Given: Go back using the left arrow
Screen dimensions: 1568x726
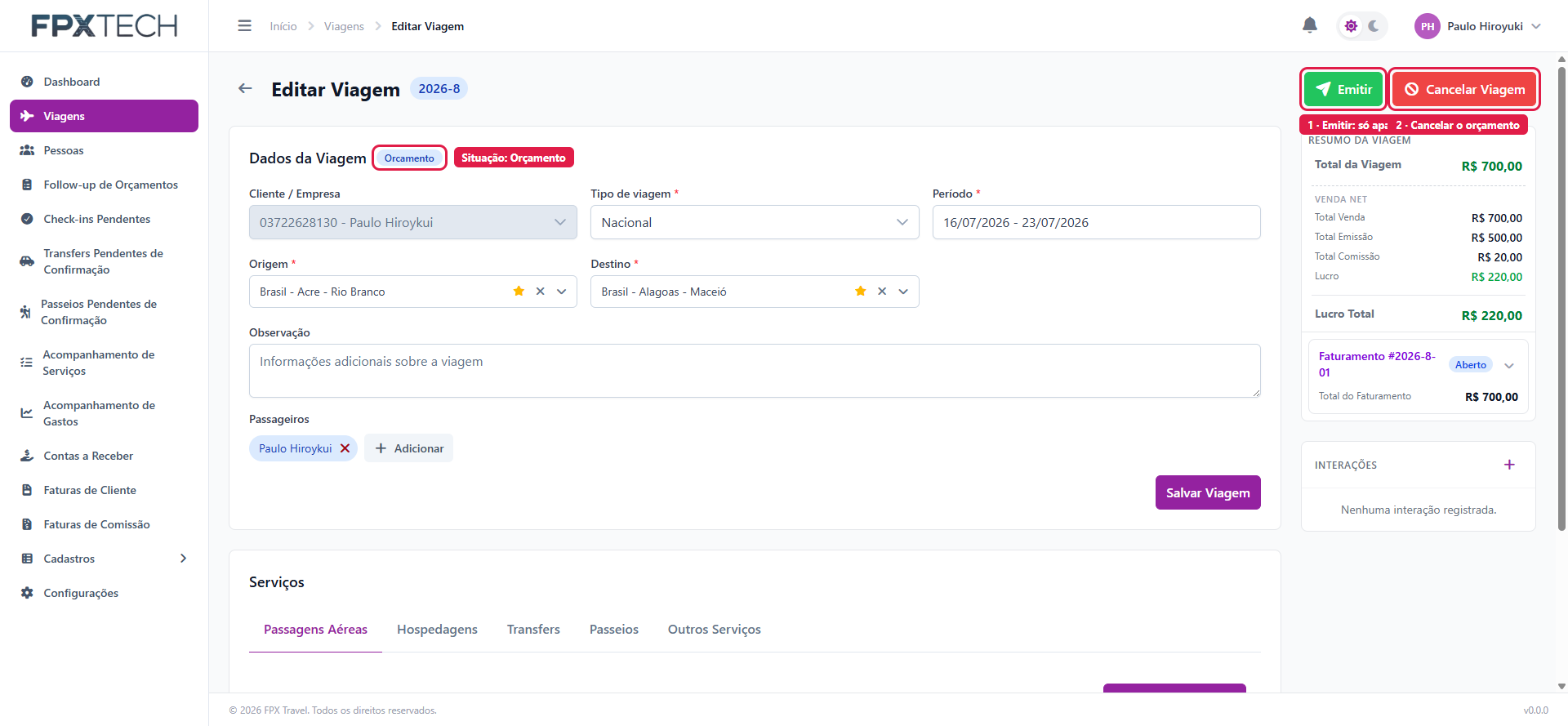Looking at the screenshot, I should tap(245, 88).
